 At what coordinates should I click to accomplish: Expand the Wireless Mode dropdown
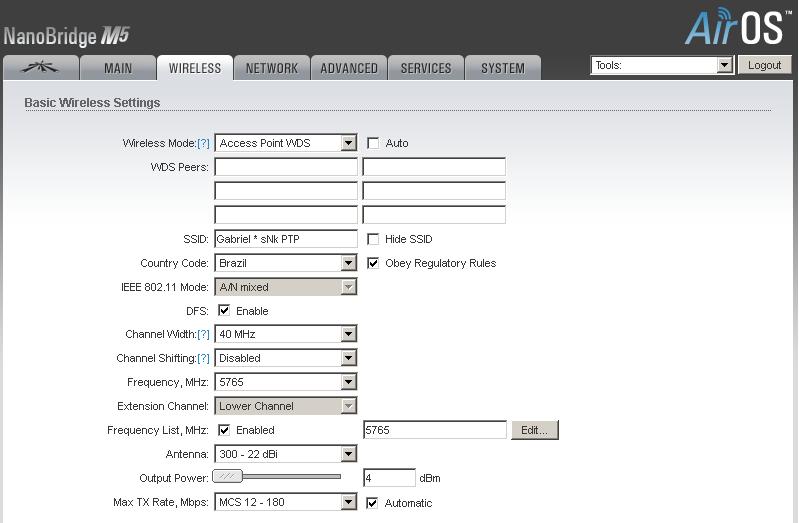[285, 143]
